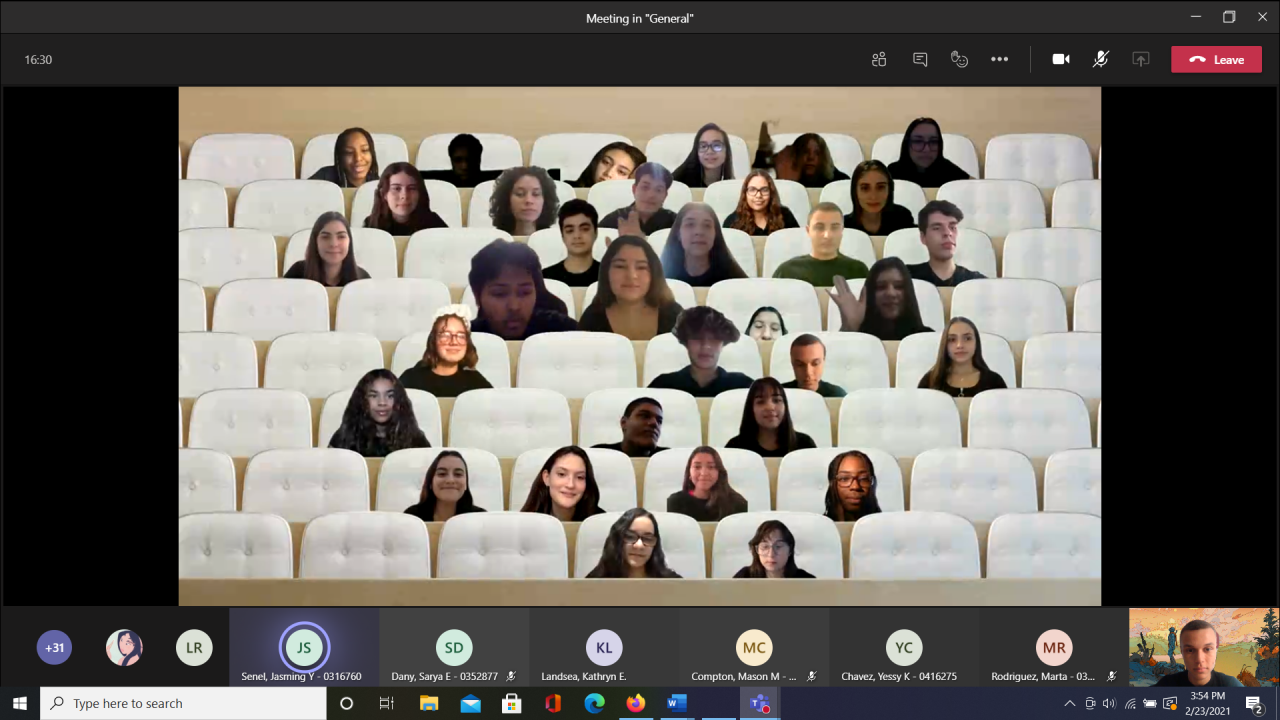Select the participant photo avatar next to +31
Viewport: 1280px width, 720px height.
click(124, 647)
